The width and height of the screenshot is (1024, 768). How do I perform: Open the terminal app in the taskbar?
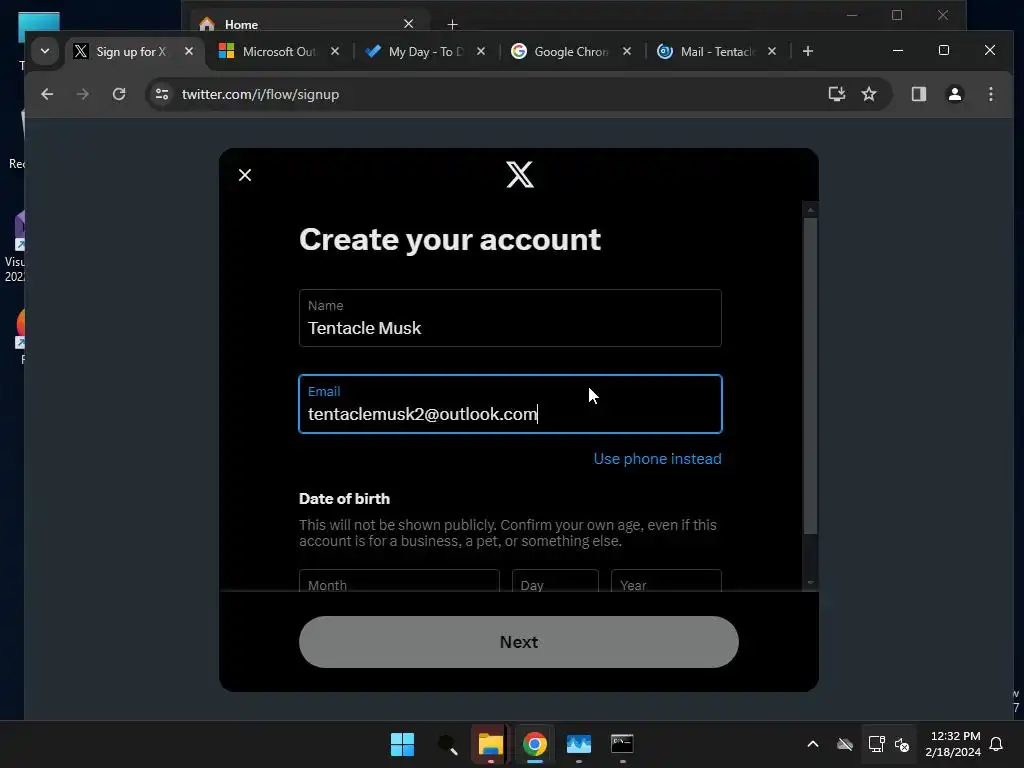[622, 744]
